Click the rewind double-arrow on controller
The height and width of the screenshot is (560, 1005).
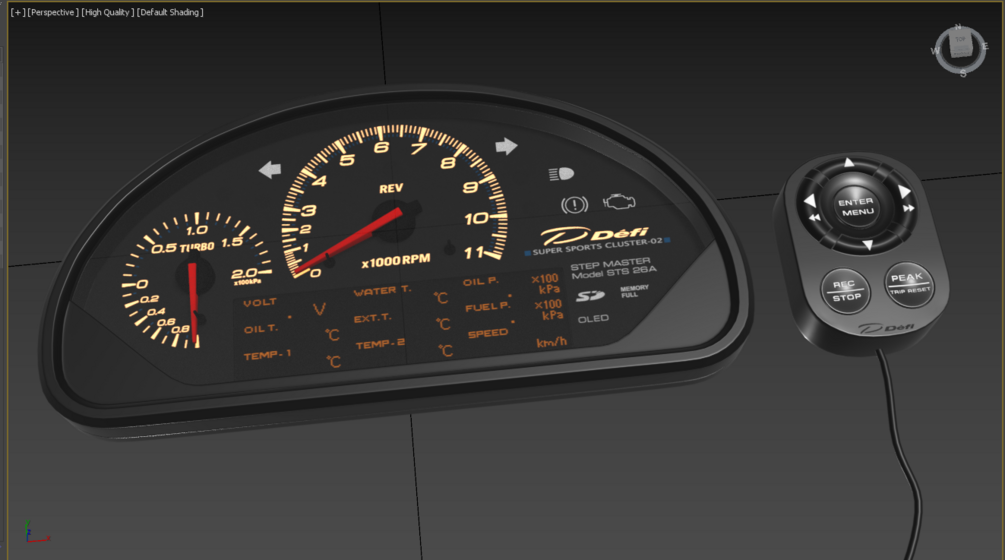814,218
